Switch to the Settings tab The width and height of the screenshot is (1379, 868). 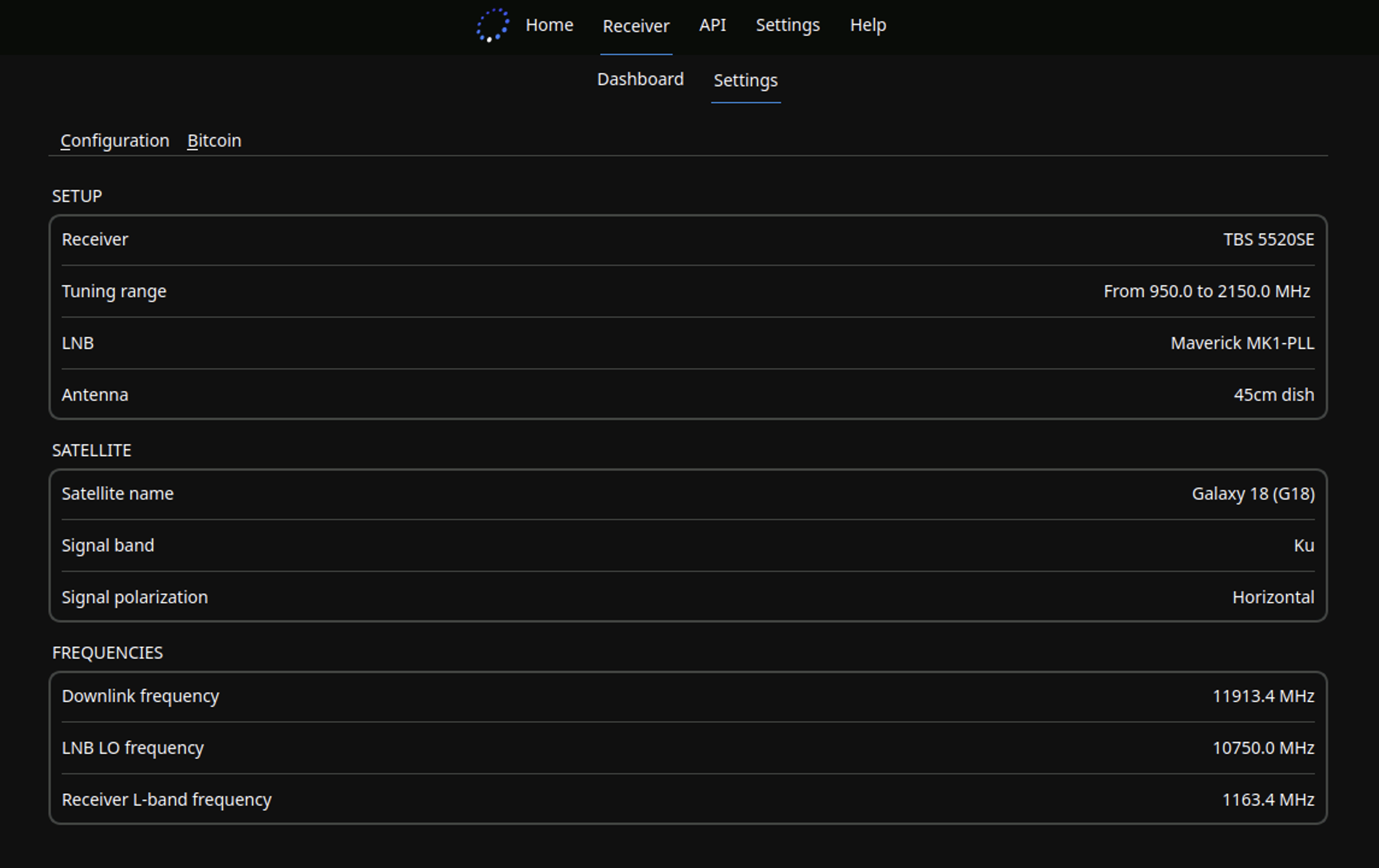coord(745,80)
